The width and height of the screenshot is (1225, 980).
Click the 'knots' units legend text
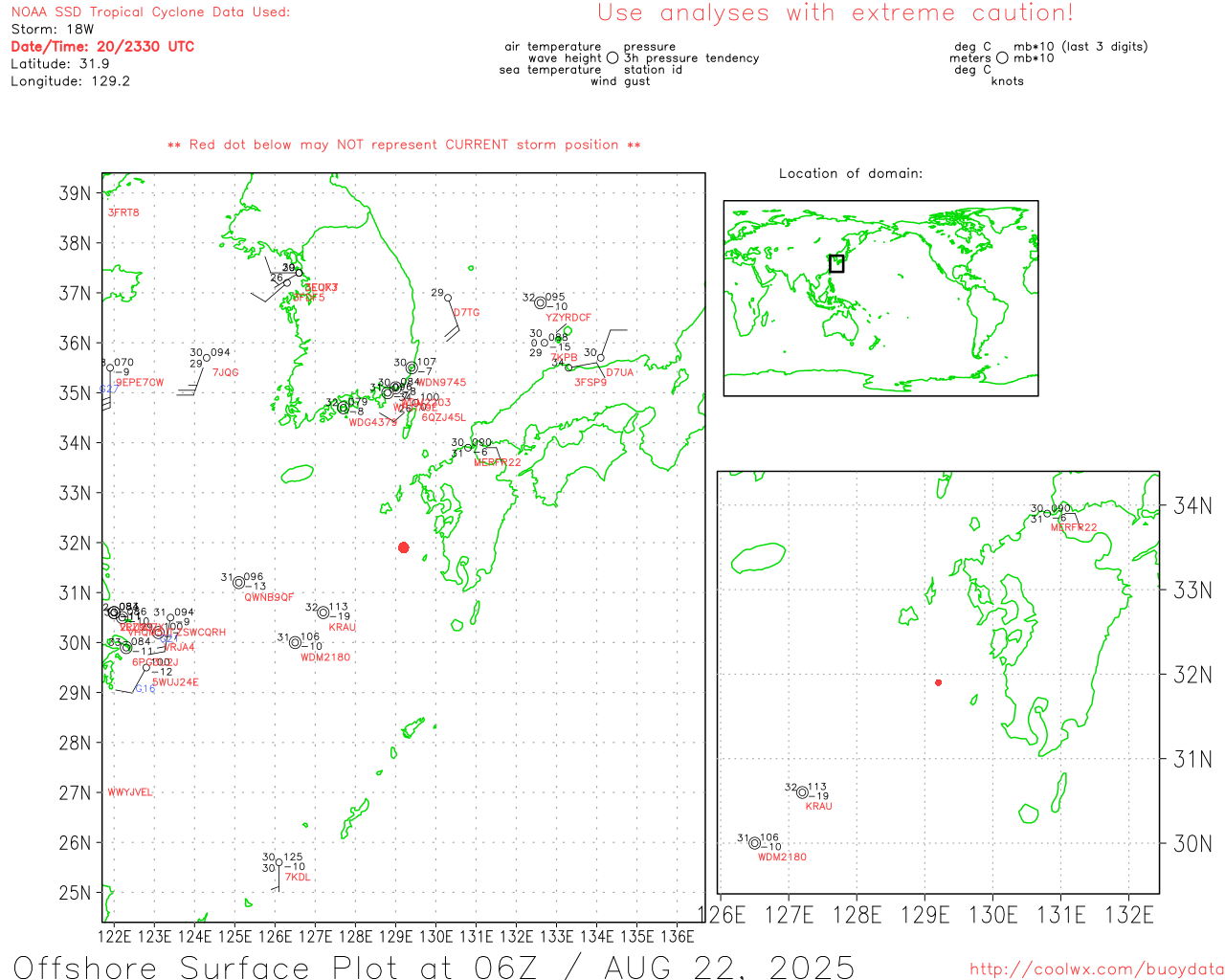(x=1007, y=81)
